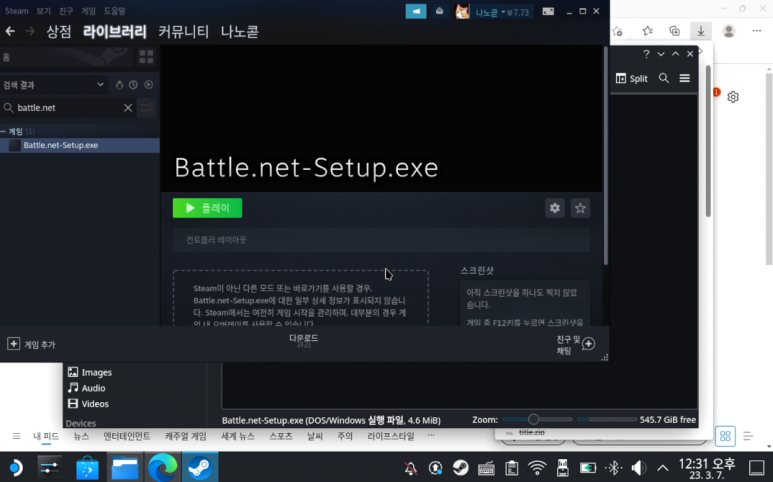Expand the 나노콜 account dropdown

point(502,12)
